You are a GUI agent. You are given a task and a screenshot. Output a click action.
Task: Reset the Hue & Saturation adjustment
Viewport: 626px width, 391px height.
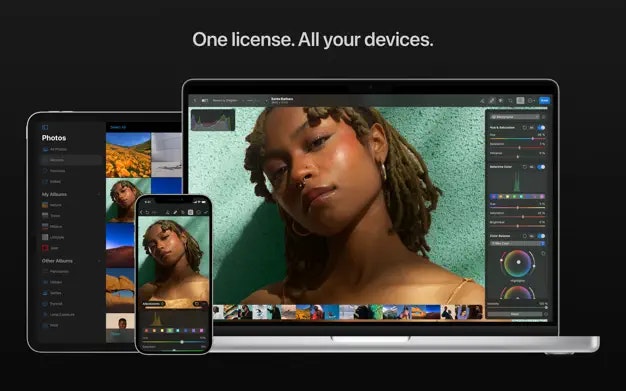point(525,128)
